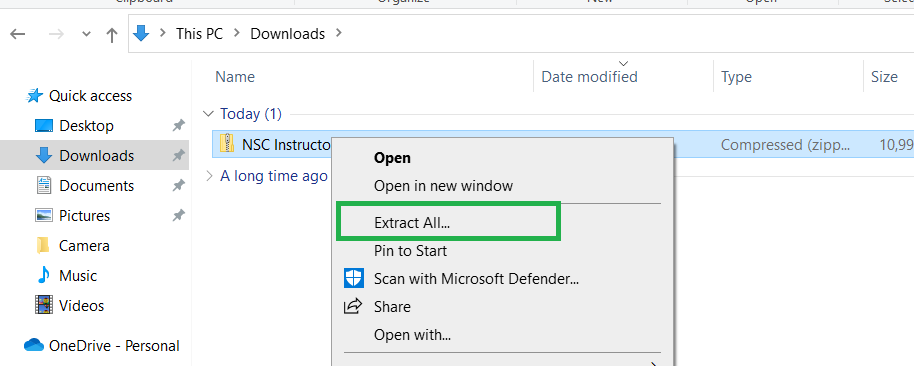Click the Downloads arrow icon in sidebar
914x366 pixels.
(x=44, y=155)
